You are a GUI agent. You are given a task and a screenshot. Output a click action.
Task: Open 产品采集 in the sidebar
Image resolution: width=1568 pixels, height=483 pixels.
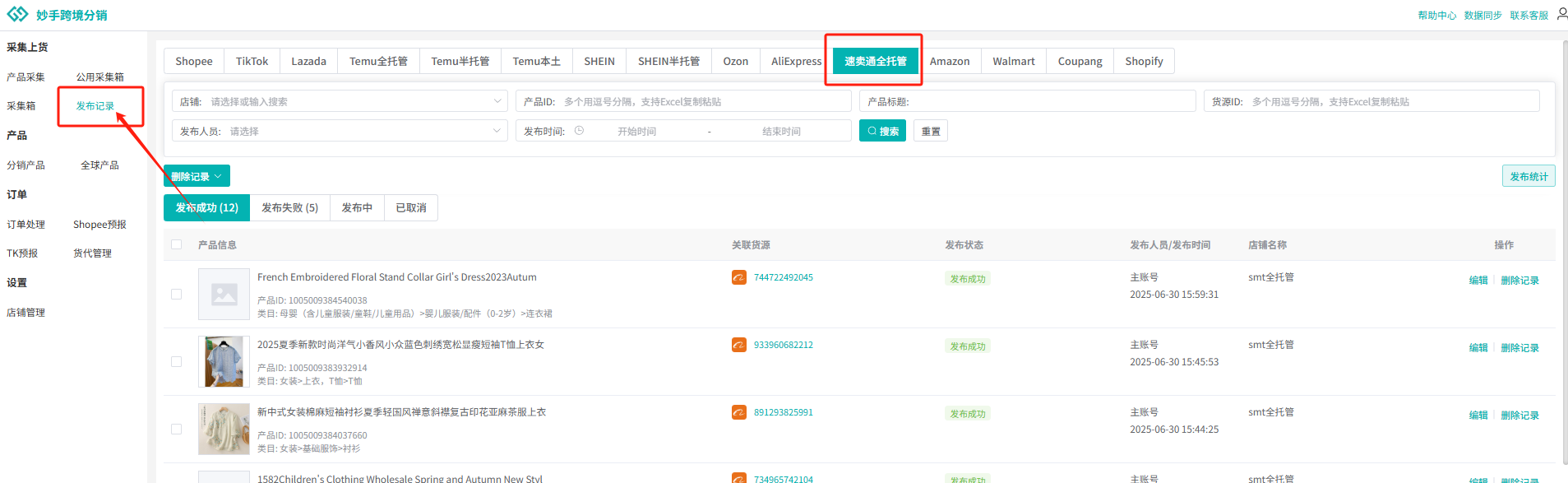pos(25,77)
